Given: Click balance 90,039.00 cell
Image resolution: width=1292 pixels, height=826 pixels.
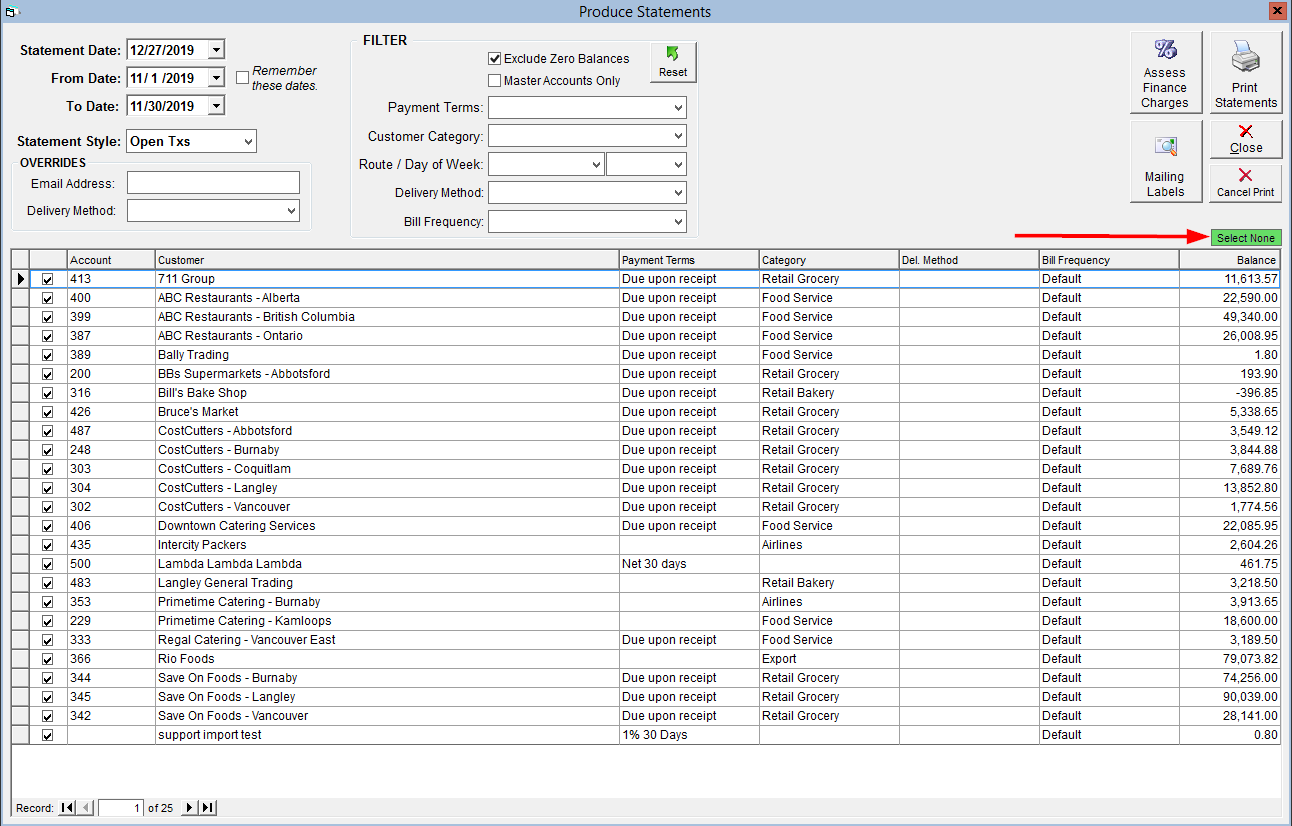Looking at the screenshot, I should pos(1230,697).
